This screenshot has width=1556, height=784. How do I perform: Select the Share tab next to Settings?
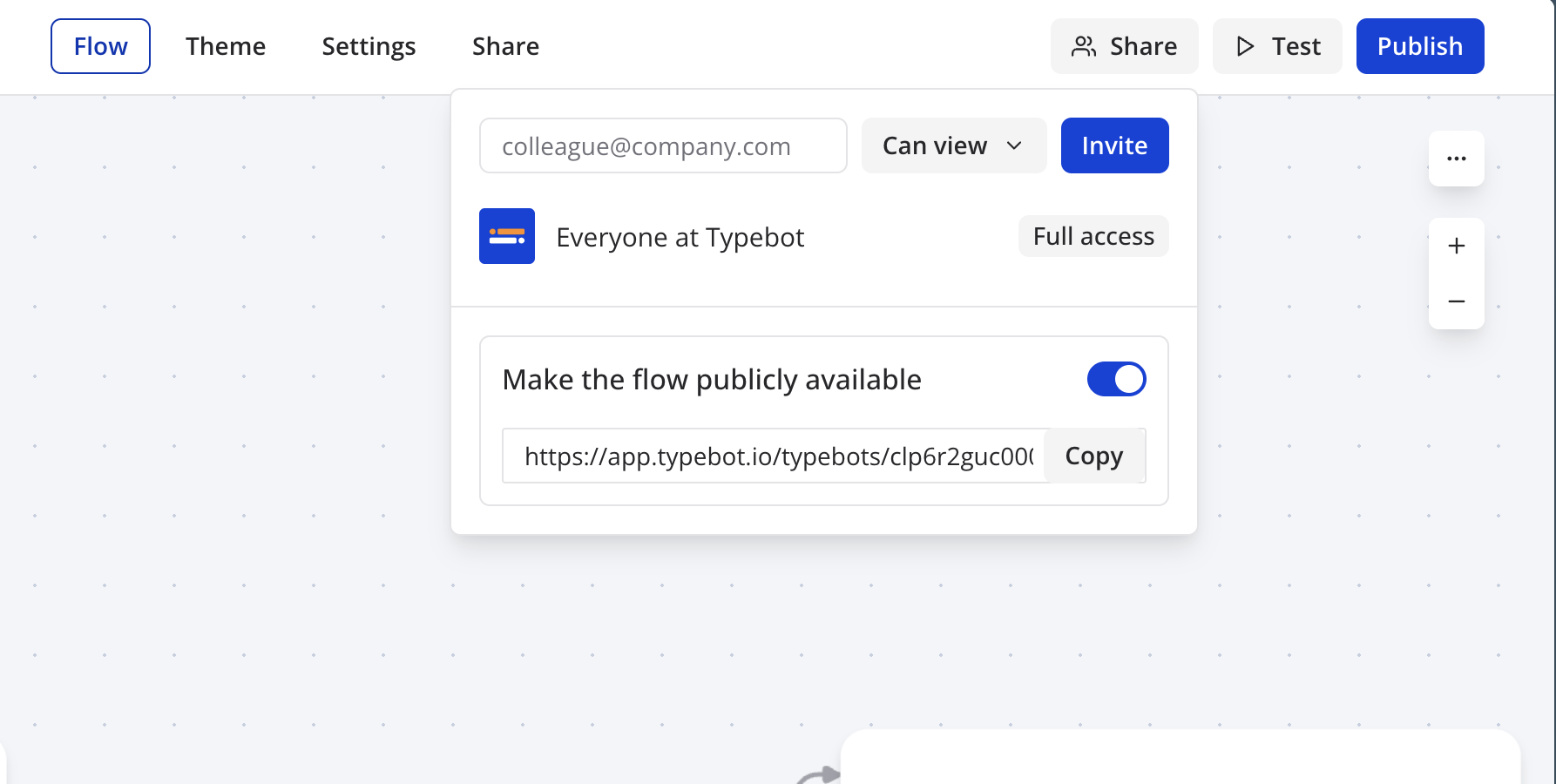pyautogui.click(x=505, y=46)
